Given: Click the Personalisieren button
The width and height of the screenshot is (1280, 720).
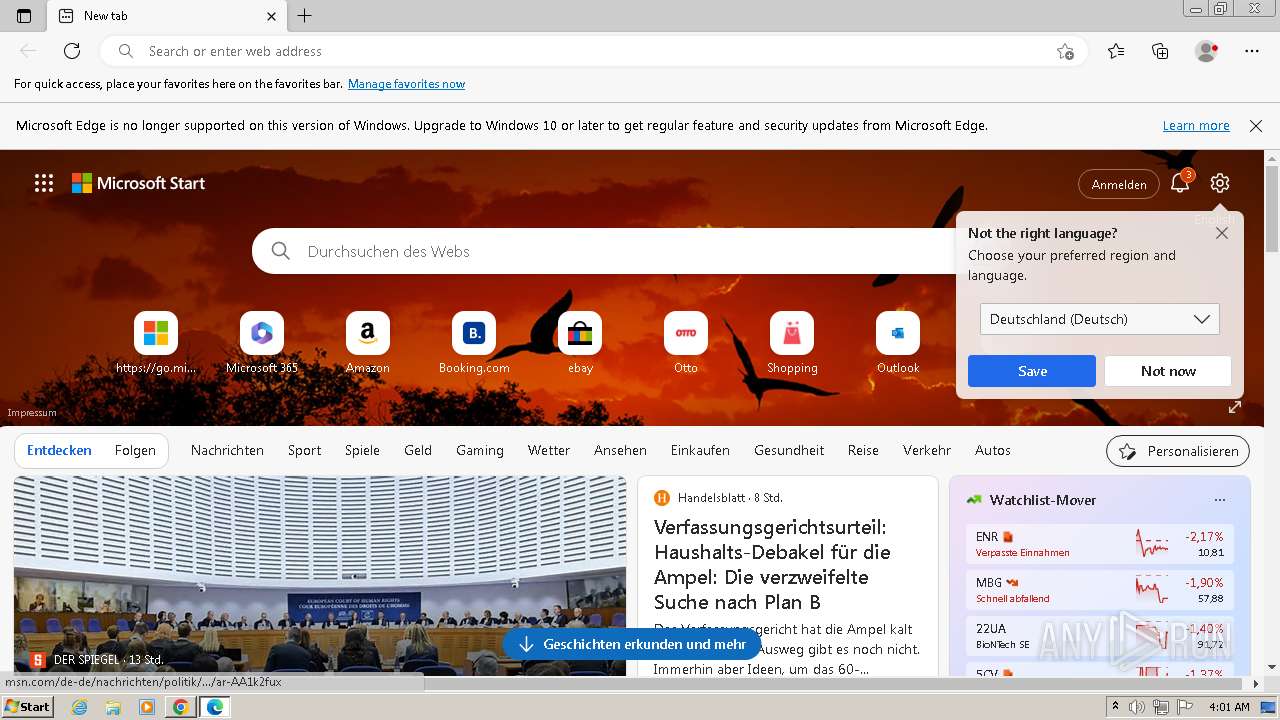Looking at the screenshot, I should (1178, 451).
